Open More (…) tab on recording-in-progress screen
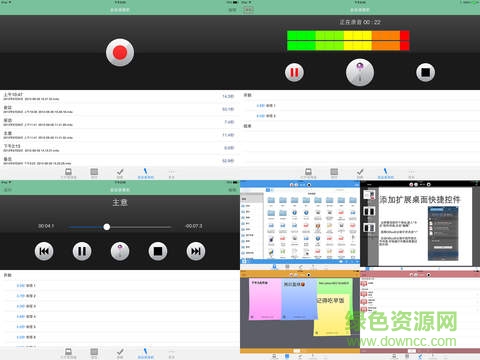The height and width of the screenshot is (360, 480). [412, 173]
